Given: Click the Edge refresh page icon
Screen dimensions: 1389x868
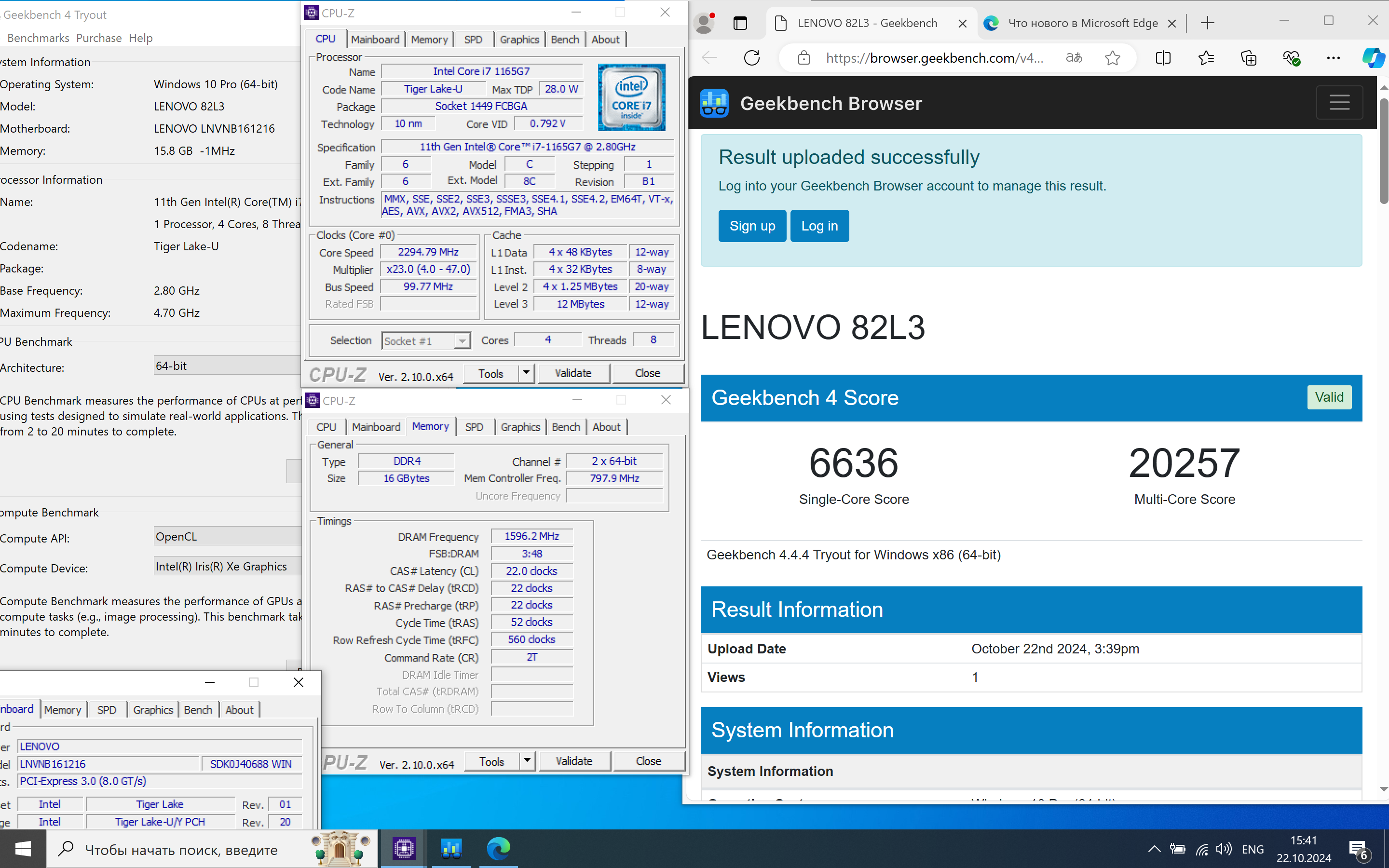Looking at the screenshot, I should [x=751, y=58].
